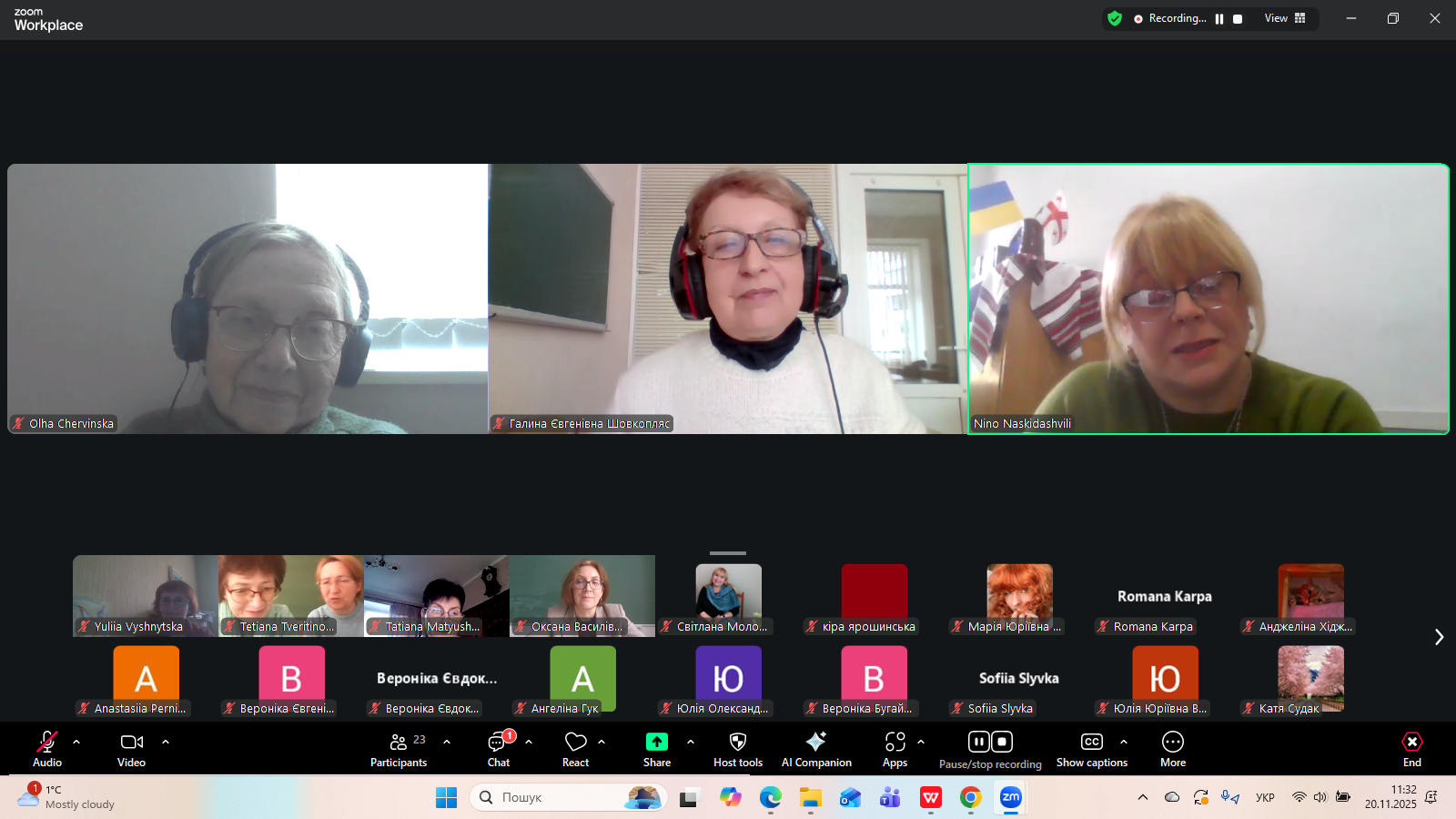This screenshot has height=819, width=1456.
Task: Open the Apps menu icon
Action: click(x=895, y=749)
